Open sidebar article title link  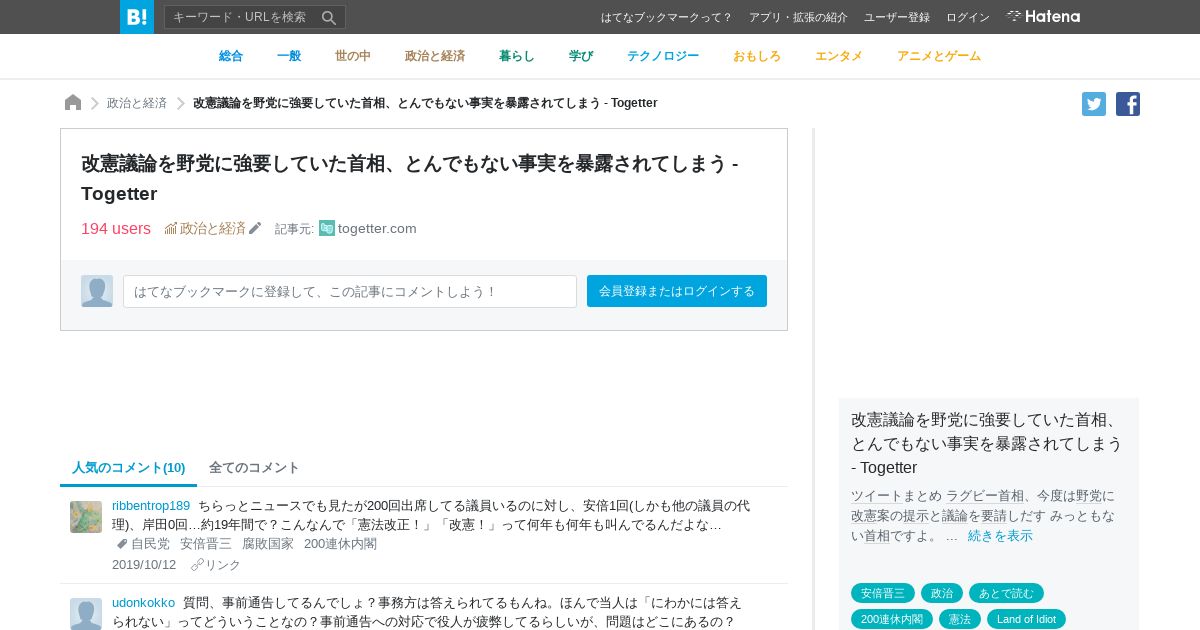point(987,443)
